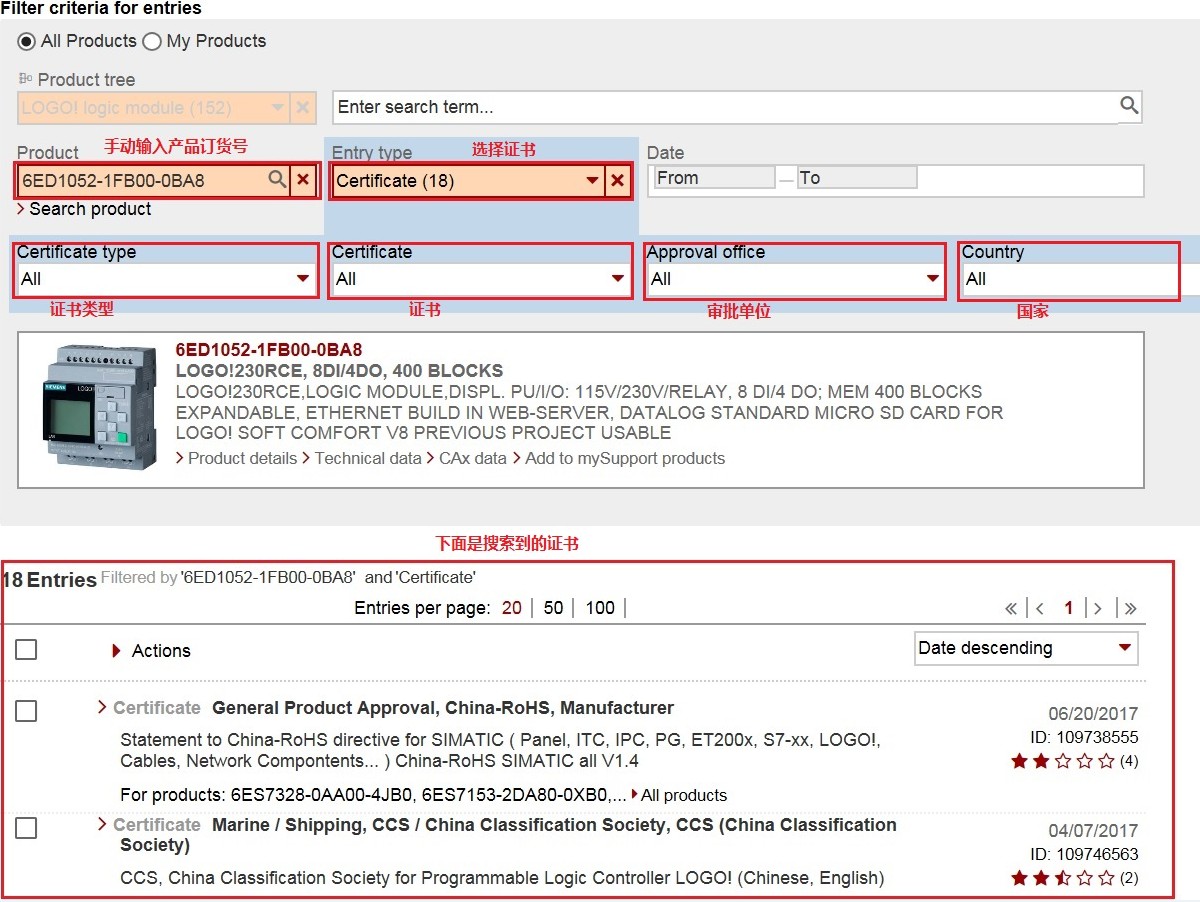Set 100 entries per page
Screen dimensions: 1200x902
pos(600,608)
